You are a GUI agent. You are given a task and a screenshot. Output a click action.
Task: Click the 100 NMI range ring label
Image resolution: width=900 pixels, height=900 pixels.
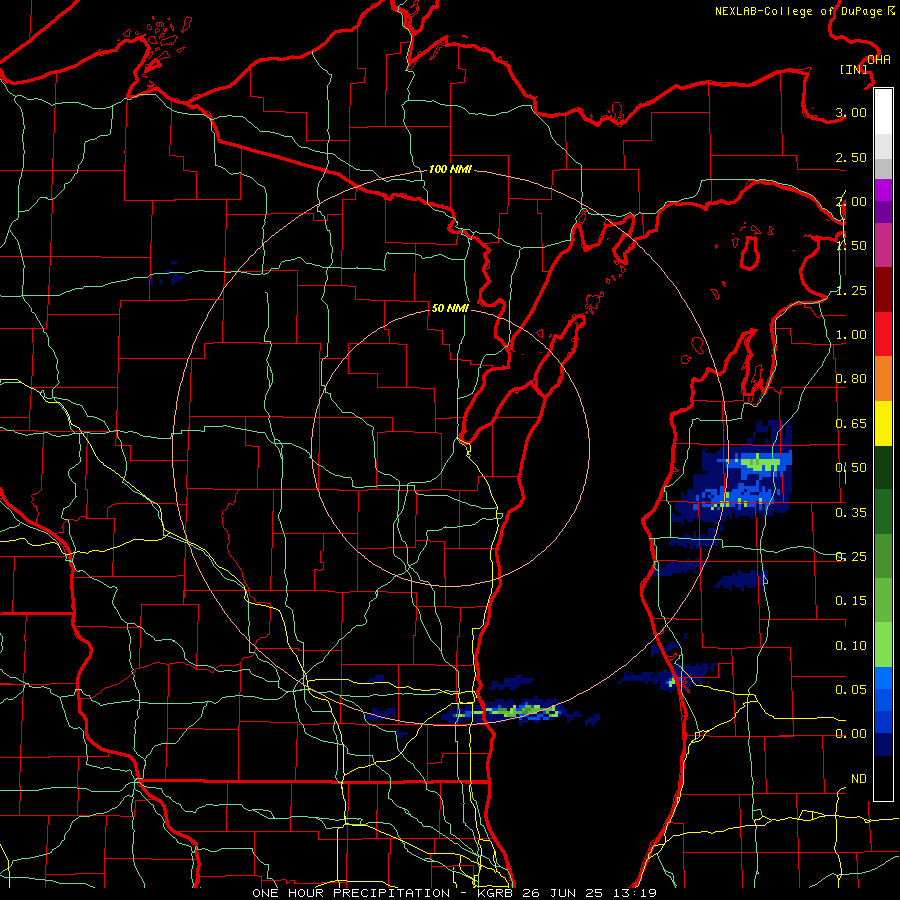[x=450, y=169]
